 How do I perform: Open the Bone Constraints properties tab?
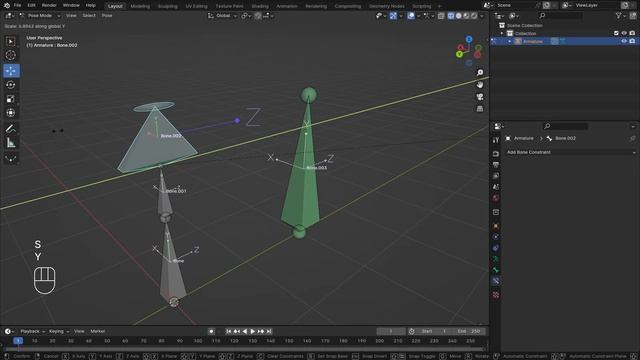point(496,281)
